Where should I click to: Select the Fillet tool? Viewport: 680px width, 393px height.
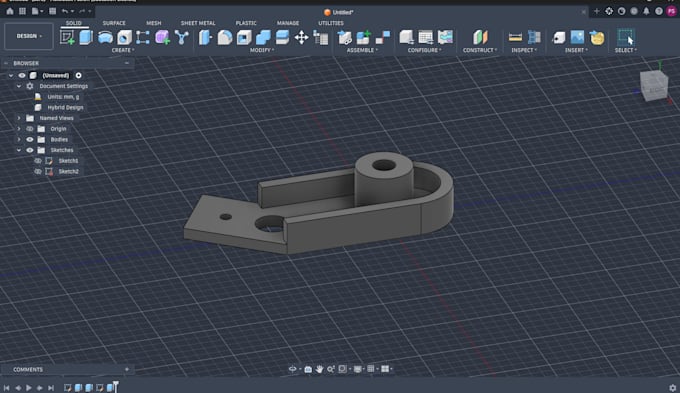point(225,37)
